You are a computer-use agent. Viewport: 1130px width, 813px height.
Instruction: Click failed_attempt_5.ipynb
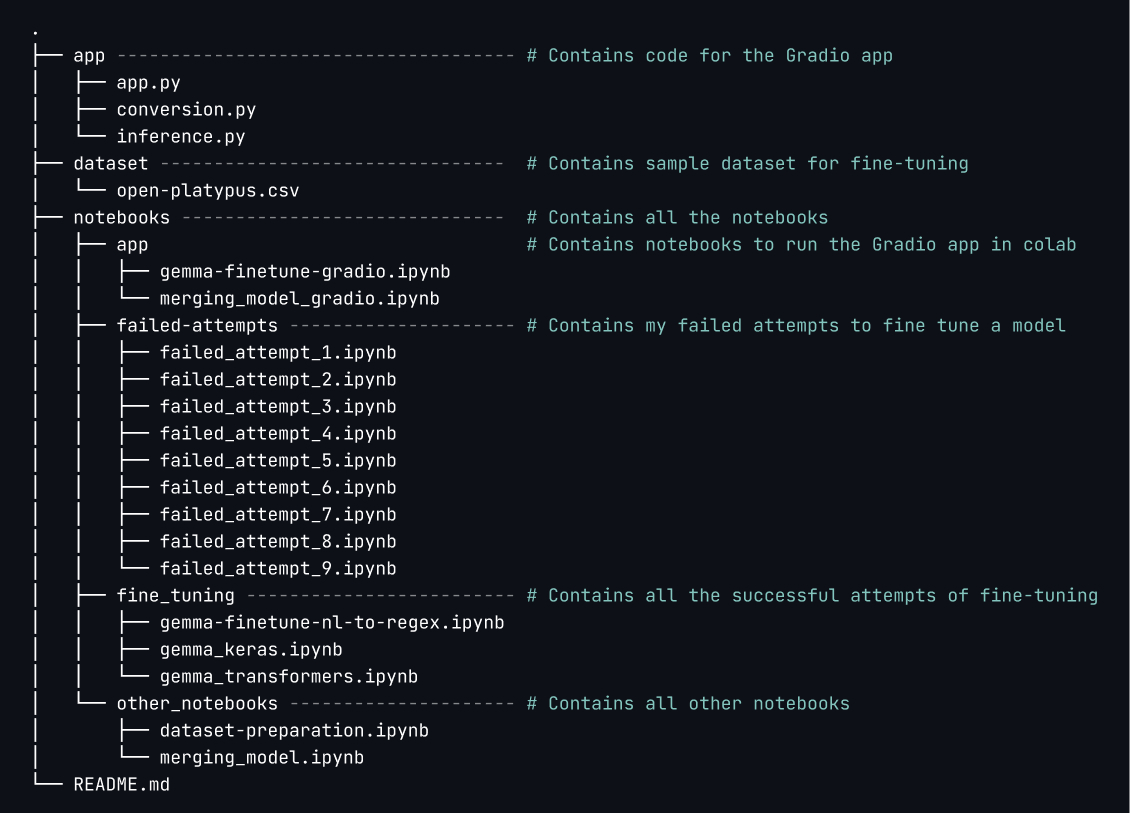277,461
